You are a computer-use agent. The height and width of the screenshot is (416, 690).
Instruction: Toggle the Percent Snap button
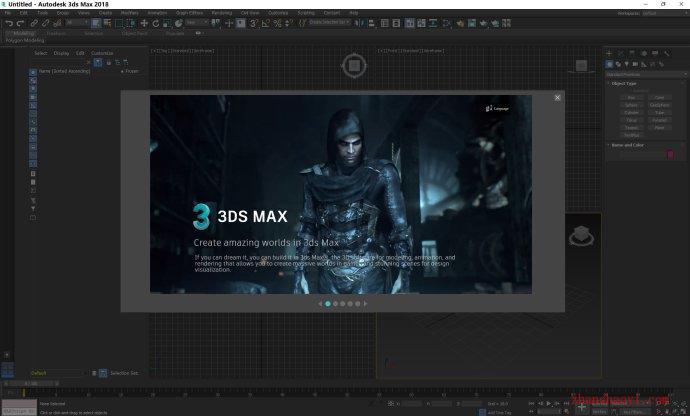[x=277, y=23]
